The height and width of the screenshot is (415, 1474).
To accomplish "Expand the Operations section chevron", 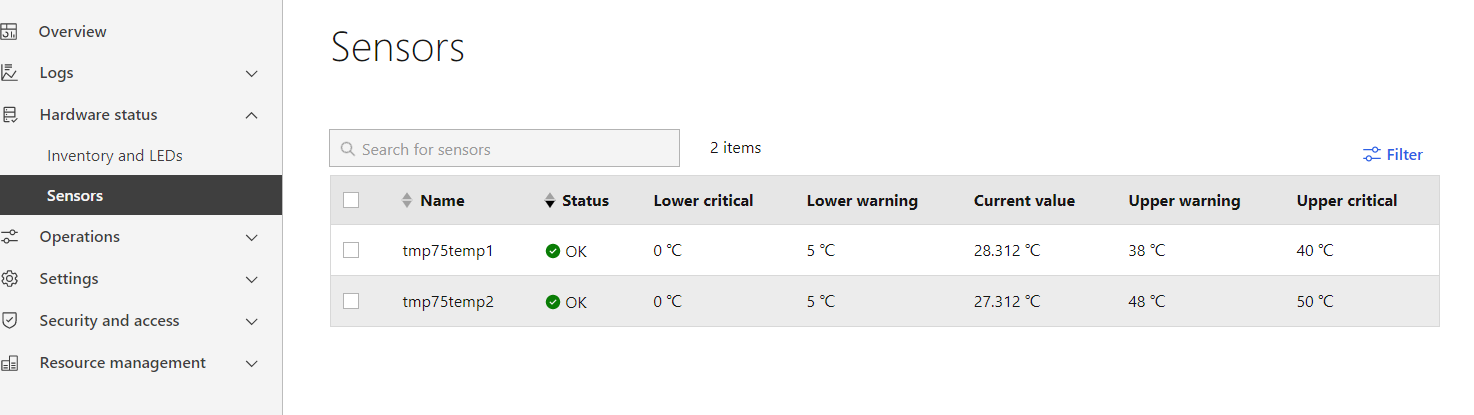I will tap(252, 237).
